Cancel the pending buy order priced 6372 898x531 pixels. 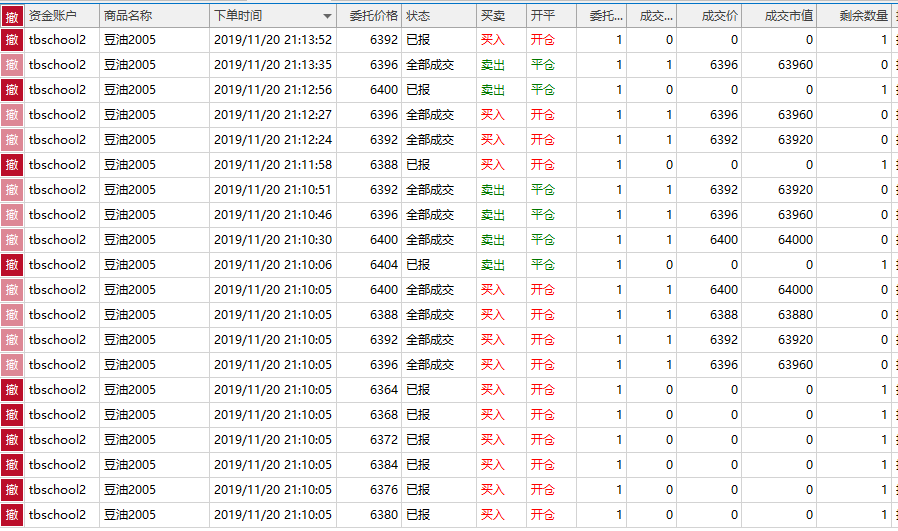click(12, 440)
